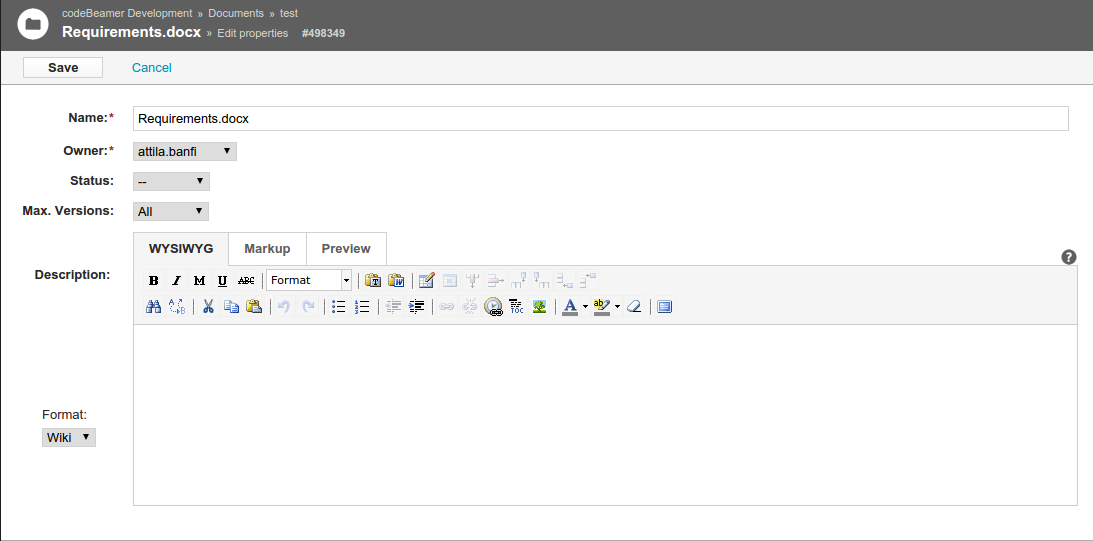Expand the highlight color picker arrow
Screen dimensions: 1093x541
[x=617, y=306]
